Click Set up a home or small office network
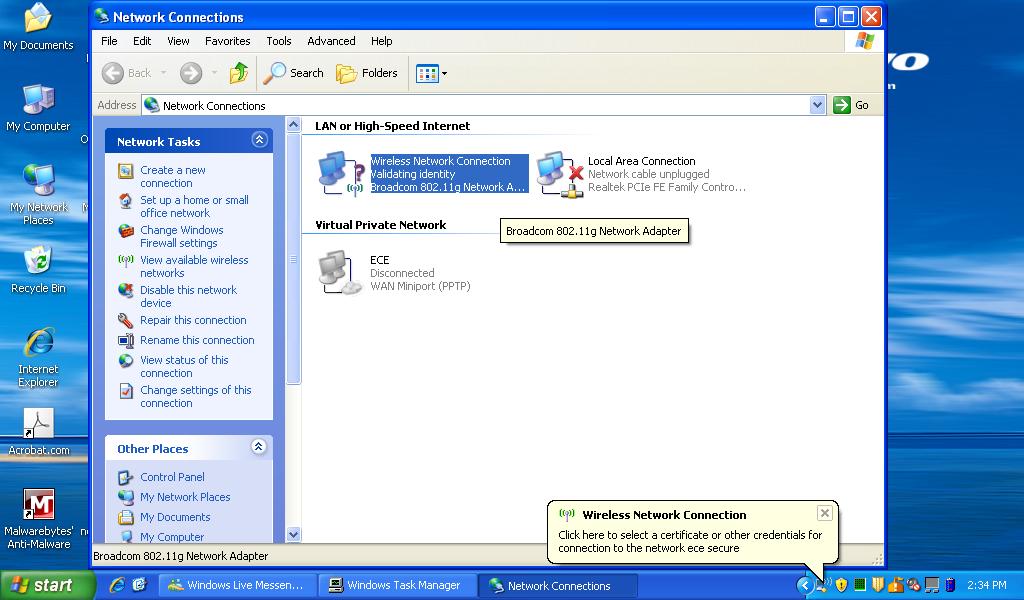This screenshot has height=600, width=1024. [194, 206]
